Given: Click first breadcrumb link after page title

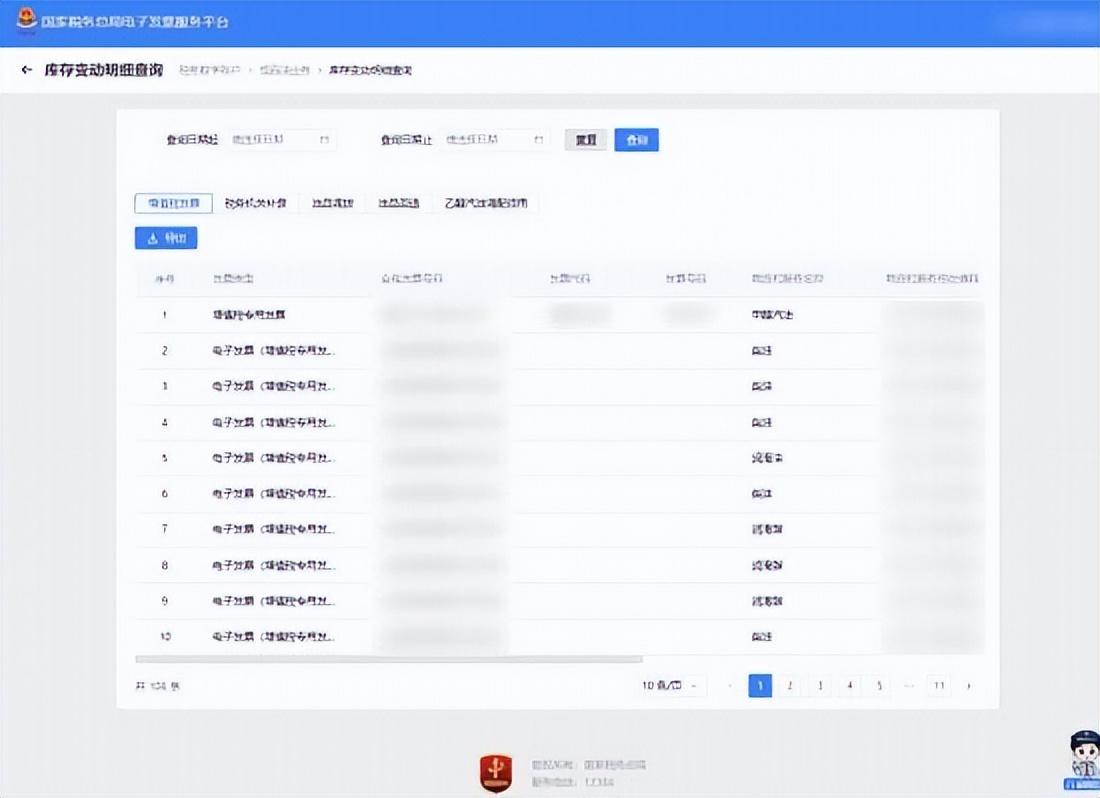Looking at the screenshot, I should click(210, 70).
